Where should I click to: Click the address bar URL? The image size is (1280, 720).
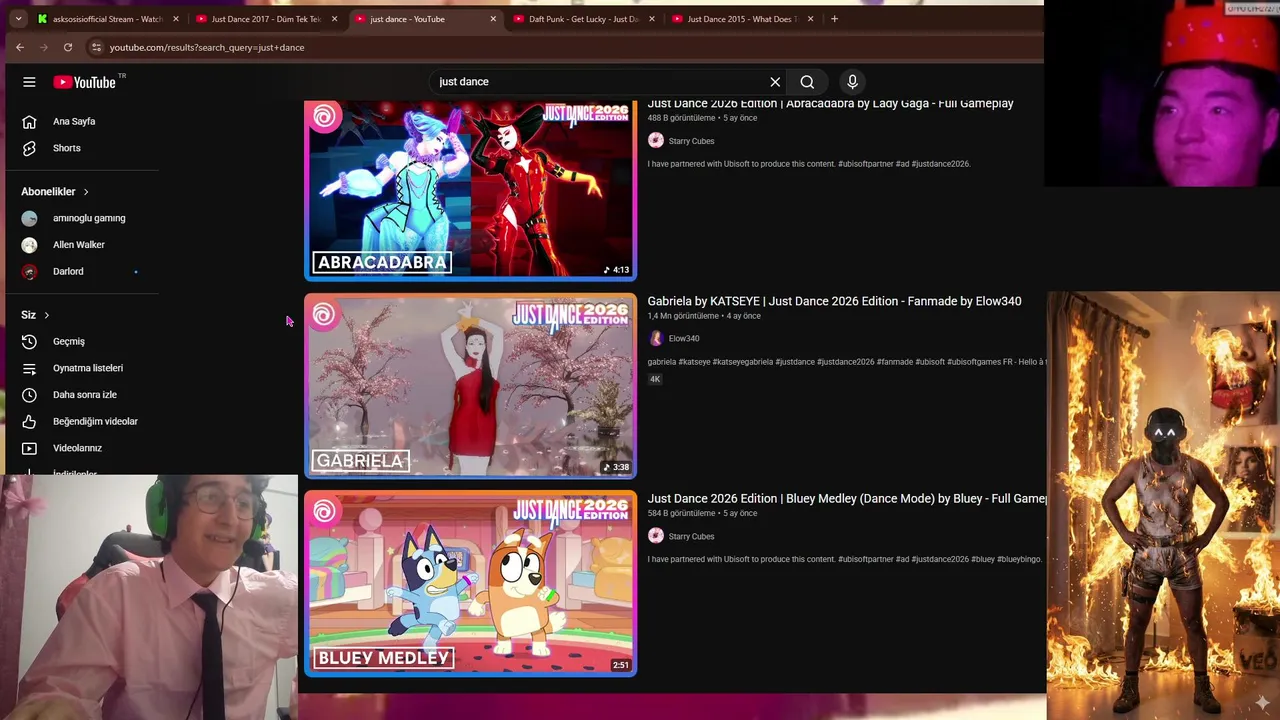[207, 47]
